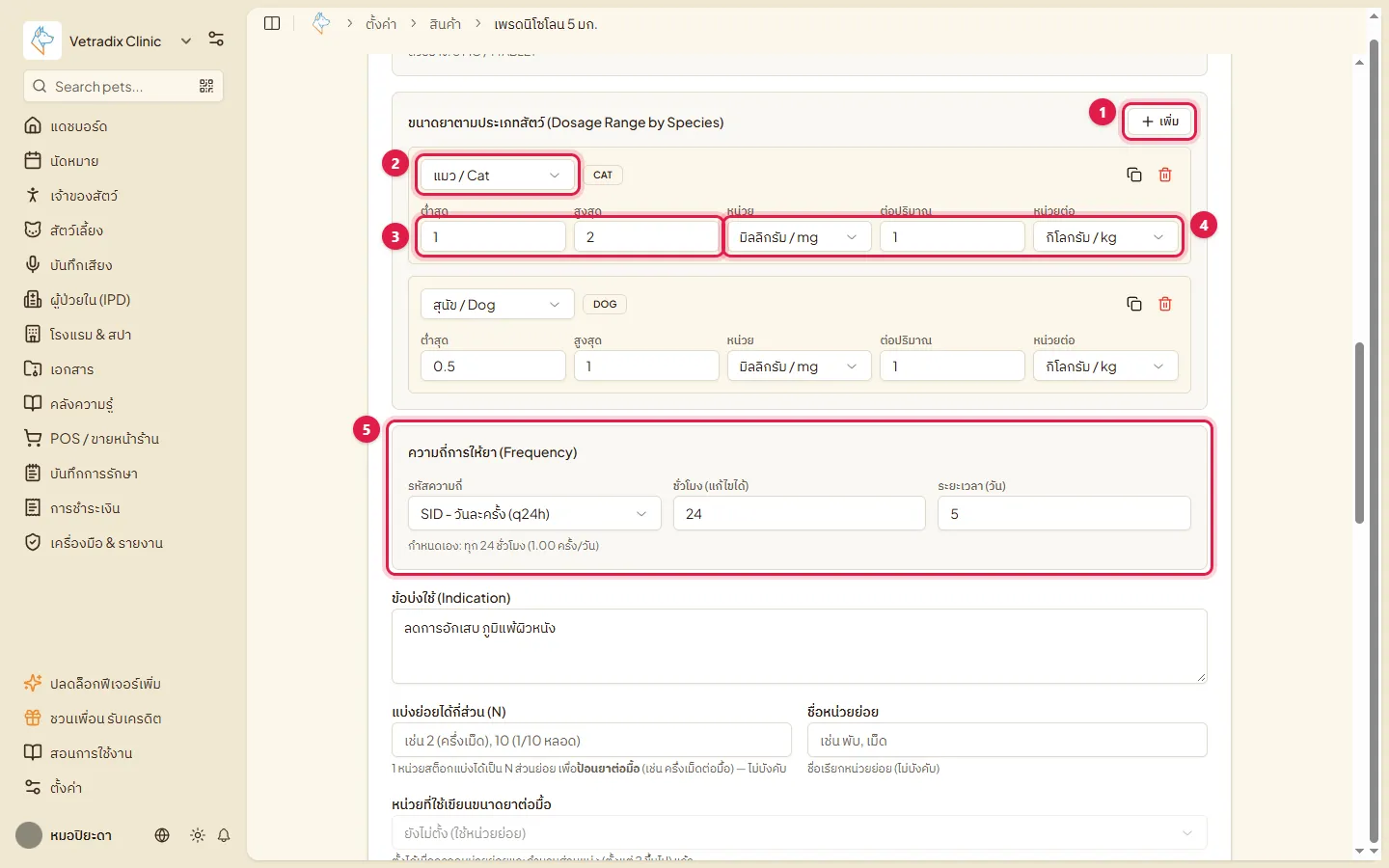Open SID frequency code dropdown
The height and width of the screenshot is (868, 1389).
(534, 514)
